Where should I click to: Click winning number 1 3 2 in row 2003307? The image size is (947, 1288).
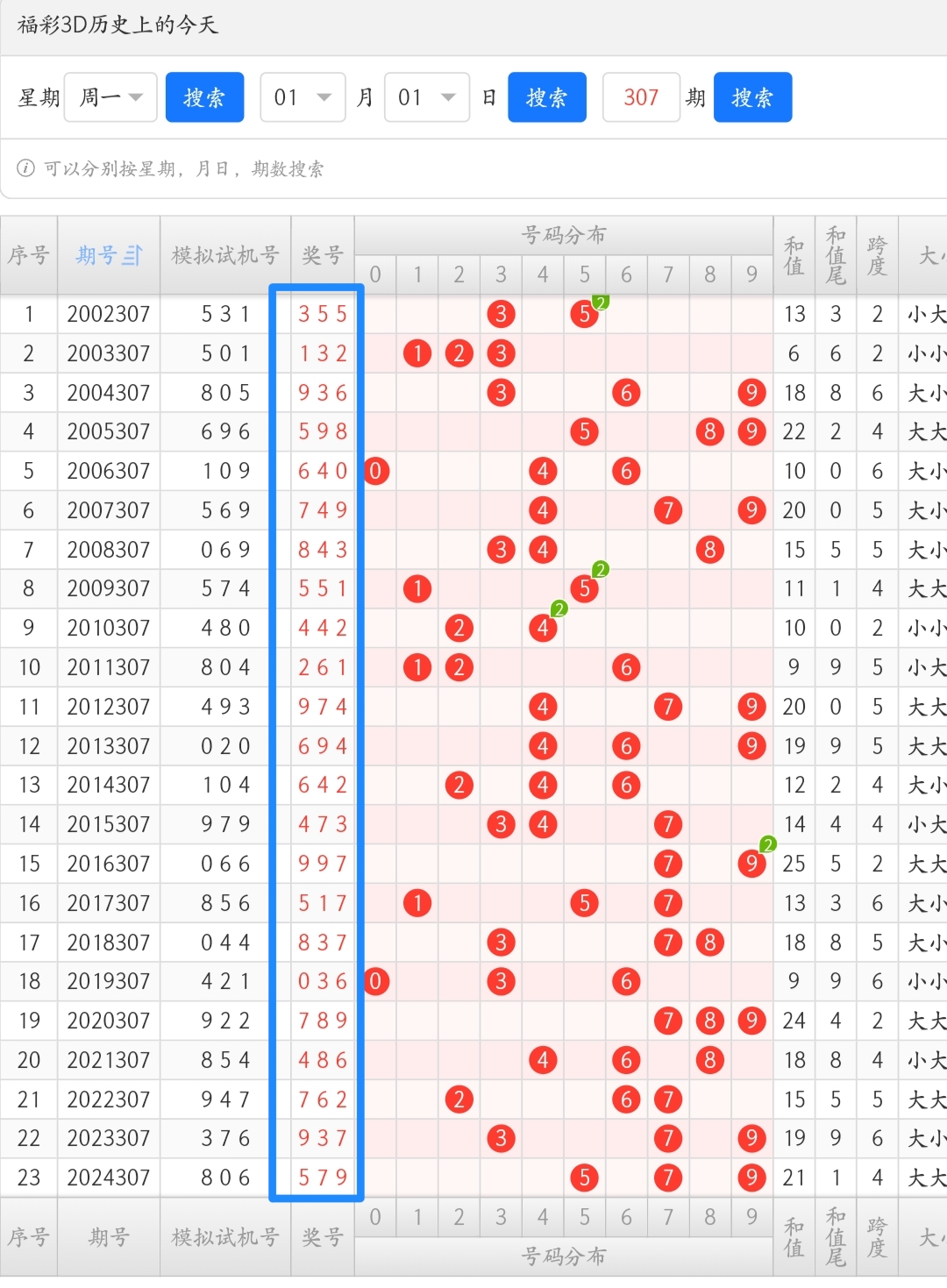323,353
